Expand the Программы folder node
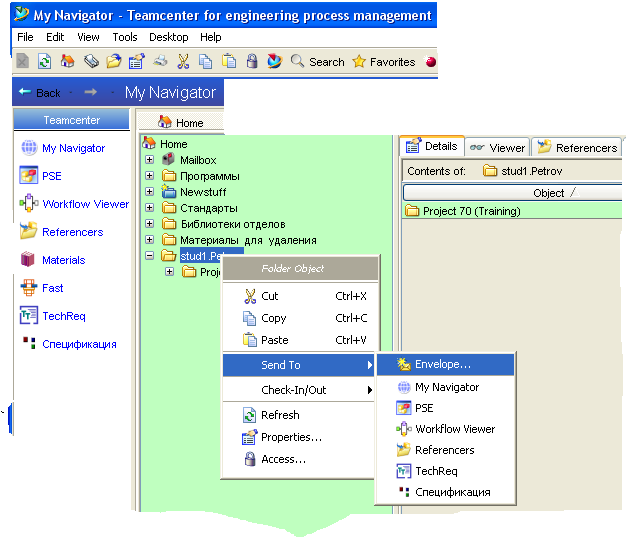640x538 pixels. (x=149, y=176)
